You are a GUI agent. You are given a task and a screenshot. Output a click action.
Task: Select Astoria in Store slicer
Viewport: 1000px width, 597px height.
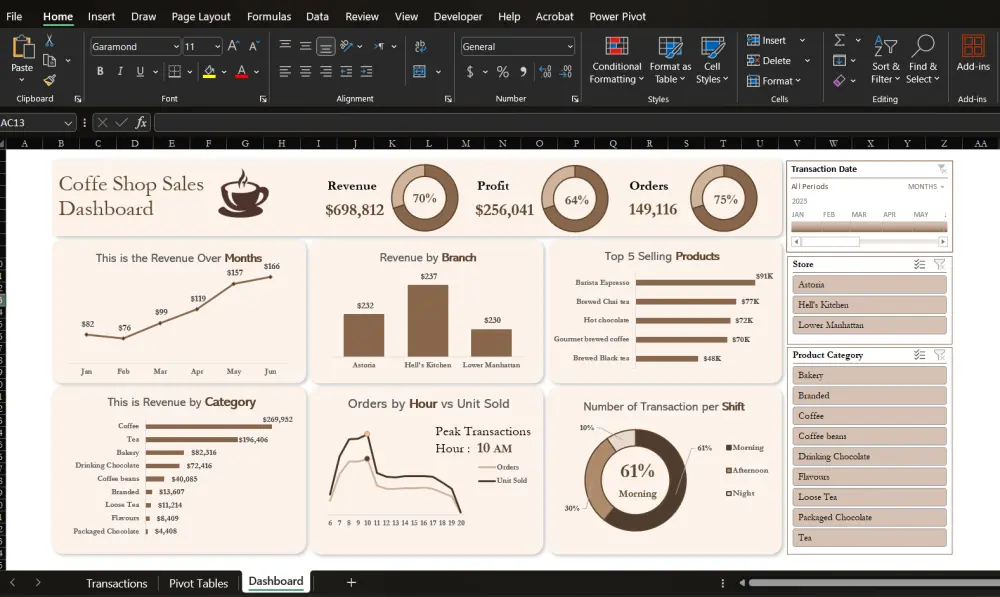pos(869,284)
